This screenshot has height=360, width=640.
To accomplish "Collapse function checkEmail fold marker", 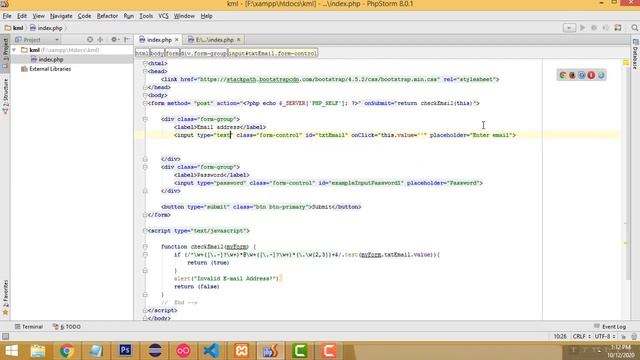I will [x=145, y=247].
